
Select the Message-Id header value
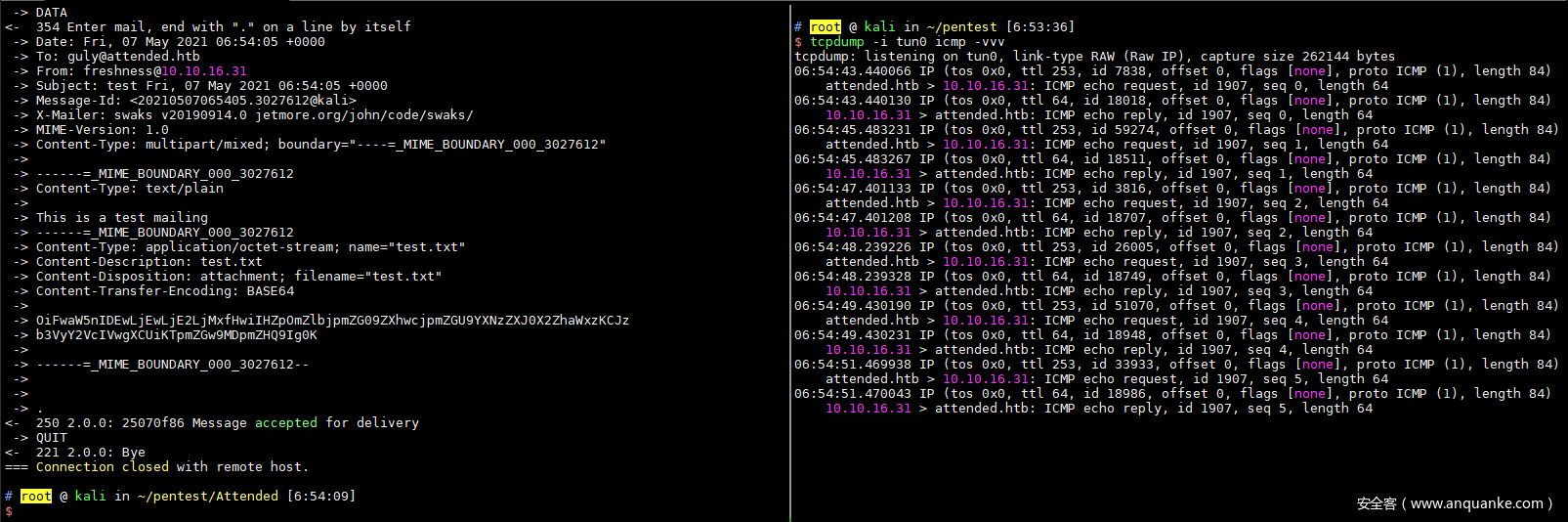click(x=242, y=101)
